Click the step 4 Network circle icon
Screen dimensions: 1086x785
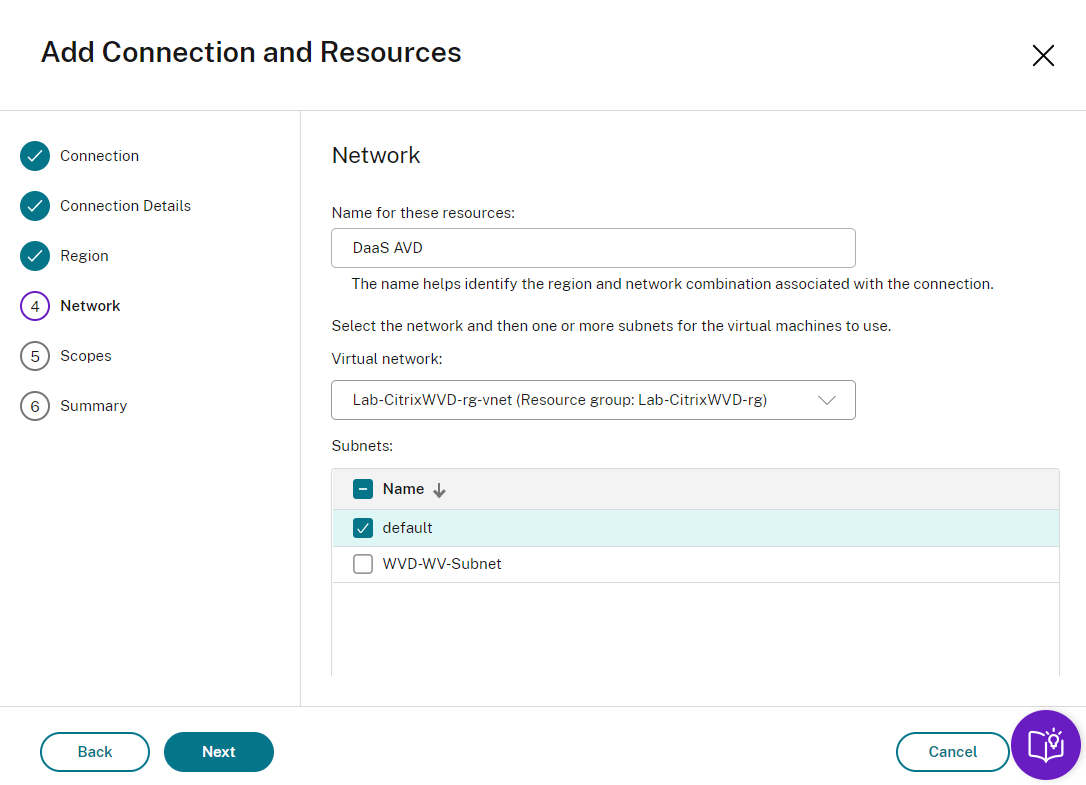point(35,306)
